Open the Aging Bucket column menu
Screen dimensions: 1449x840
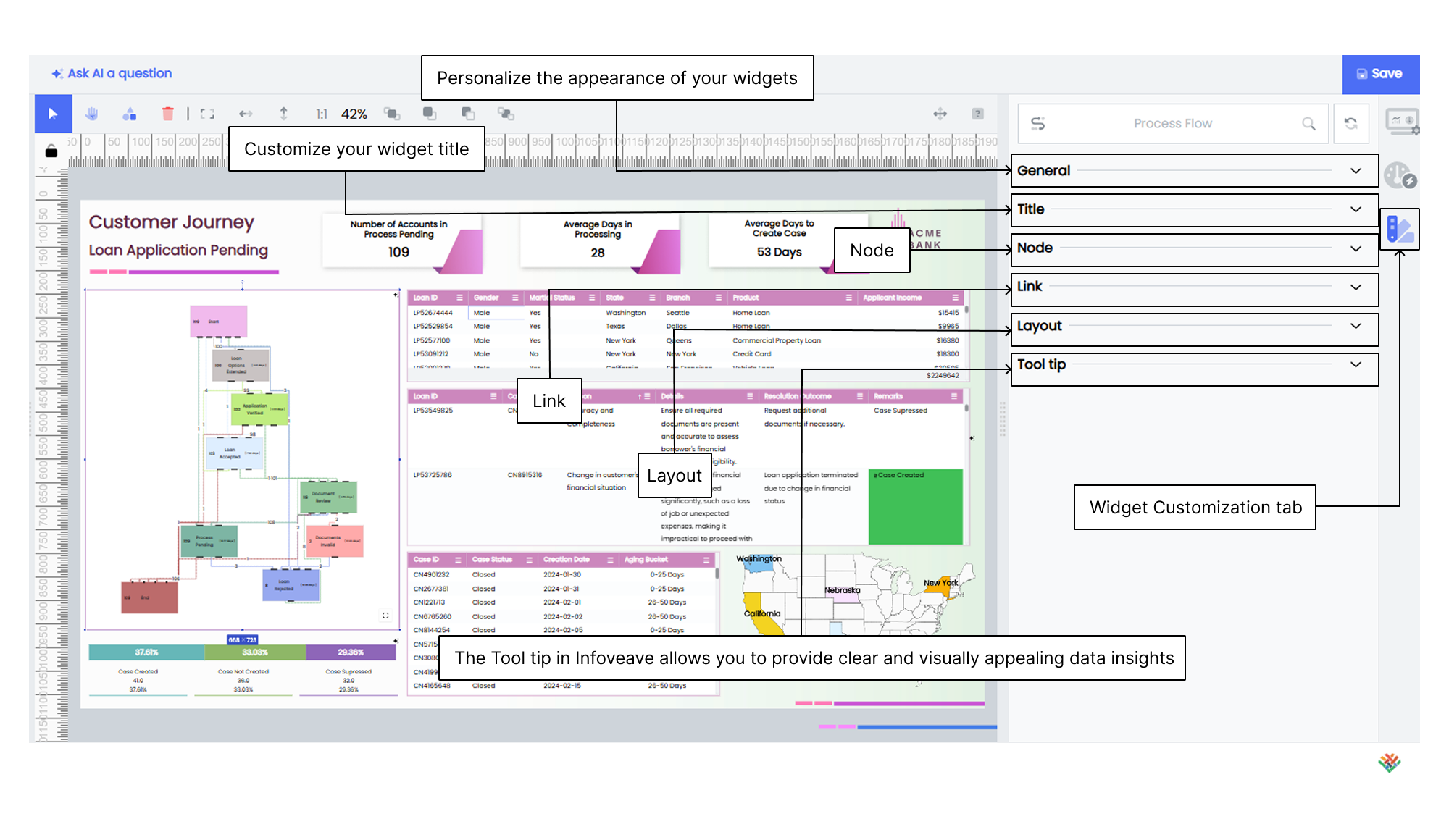click(x=706, y=560)
